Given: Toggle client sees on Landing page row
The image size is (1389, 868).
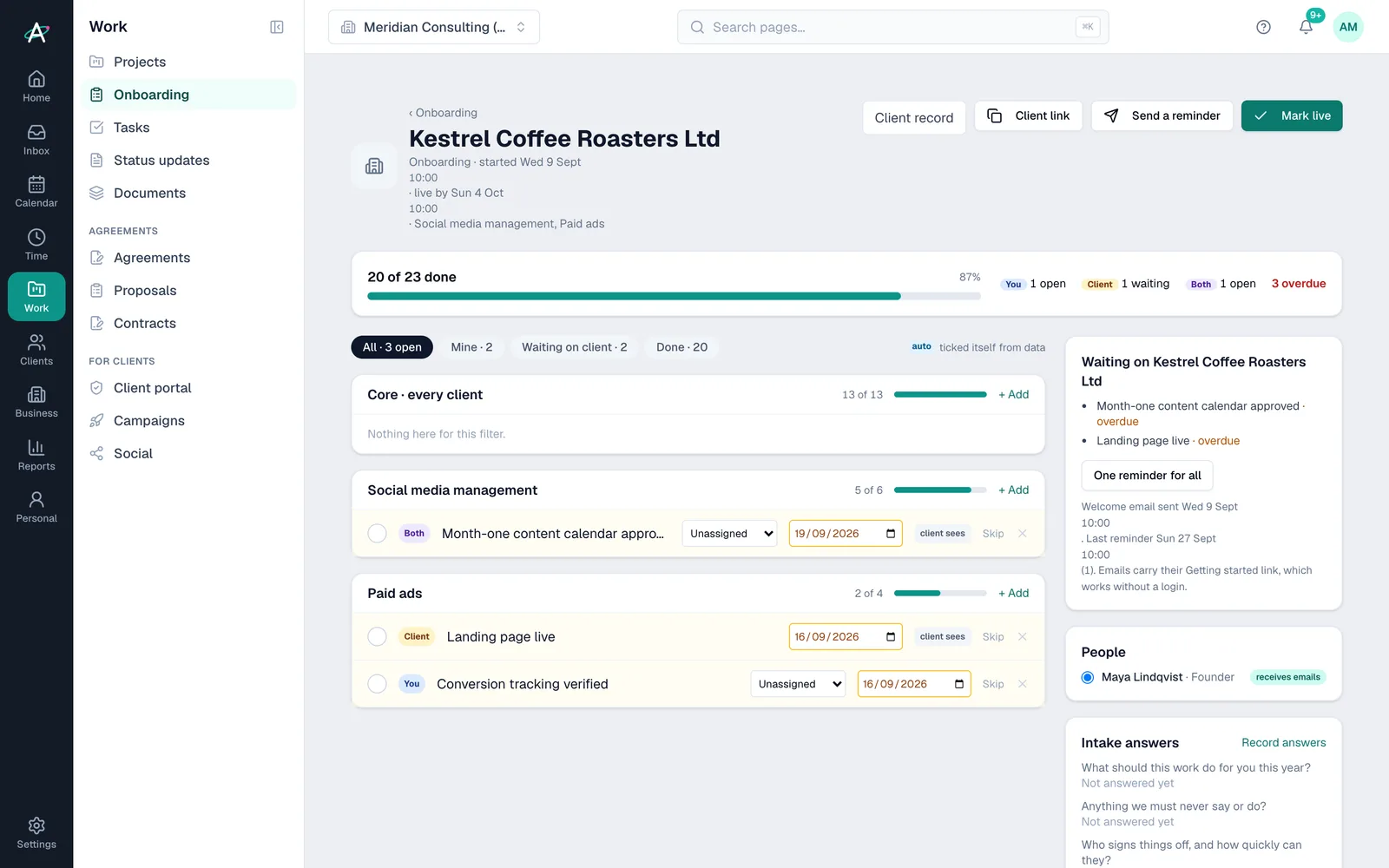Looking at the screenshot, I should click(942, 636).
